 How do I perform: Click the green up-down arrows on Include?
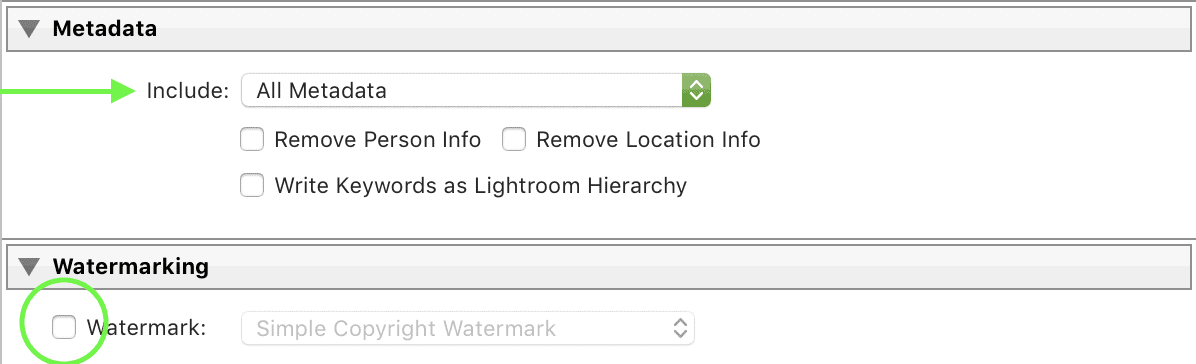pos(696,91)
